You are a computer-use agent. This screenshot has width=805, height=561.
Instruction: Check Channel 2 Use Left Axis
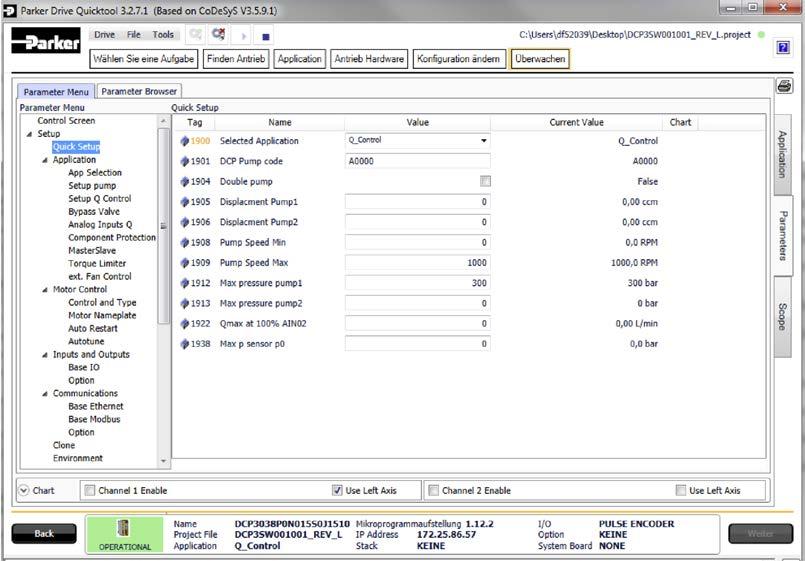(x=681, y=490)
